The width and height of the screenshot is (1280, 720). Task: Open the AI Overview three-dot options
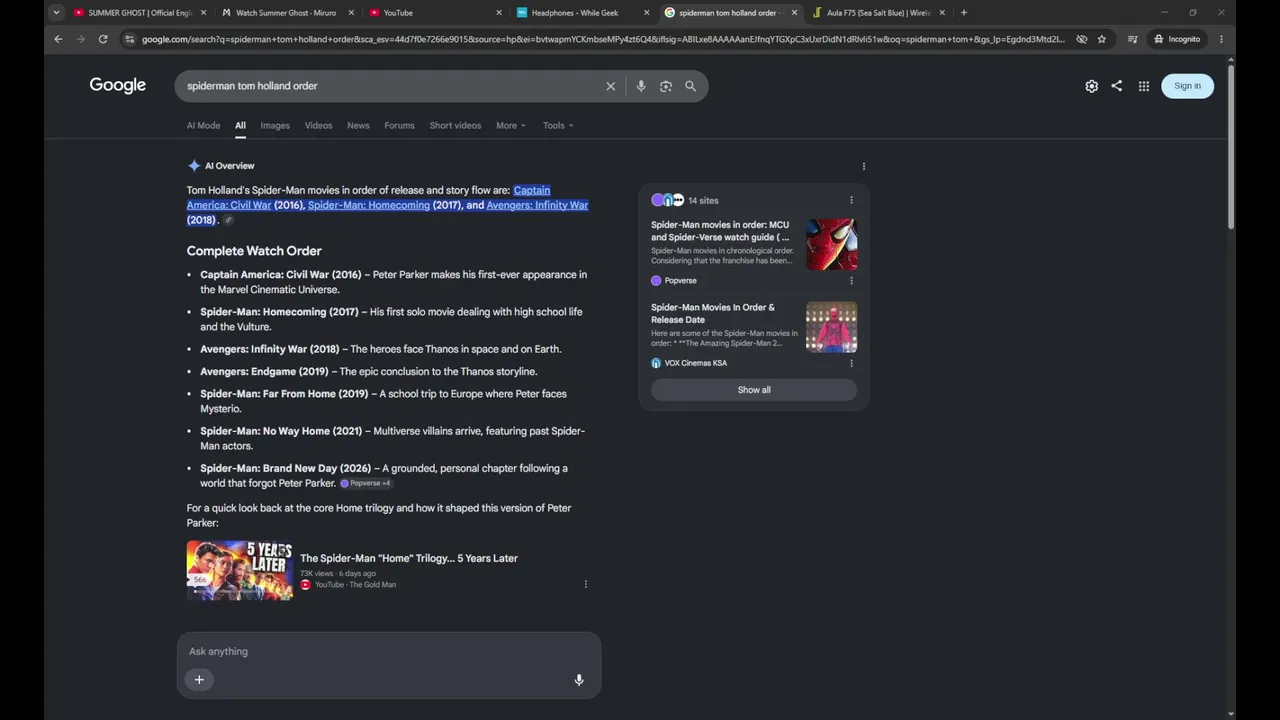pyautogui.click(x=864, y=166)
